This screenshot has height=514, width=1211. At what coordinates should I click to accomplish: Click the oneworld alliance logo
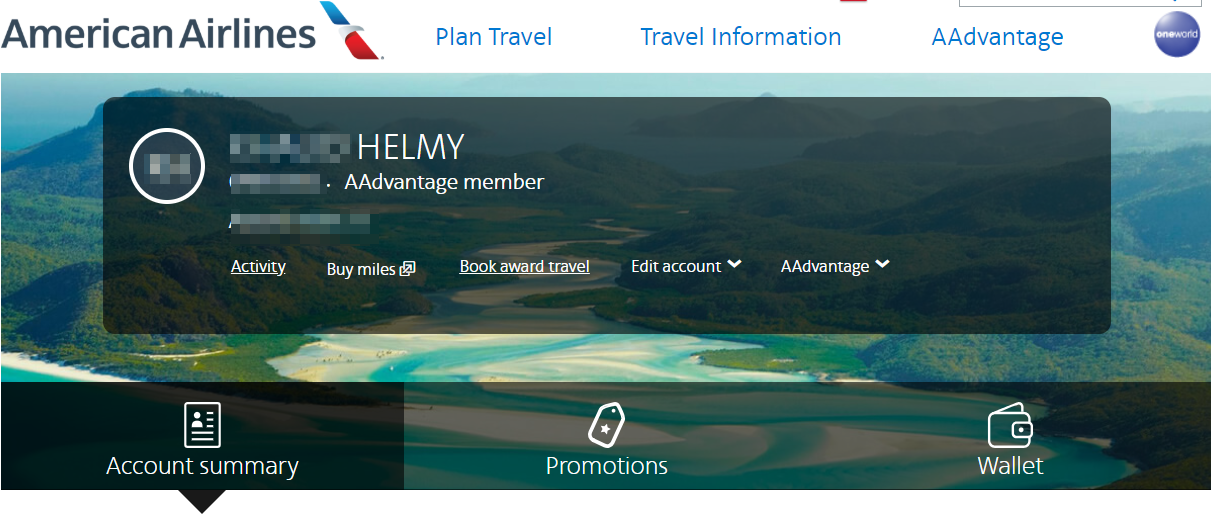[1176, 35]
